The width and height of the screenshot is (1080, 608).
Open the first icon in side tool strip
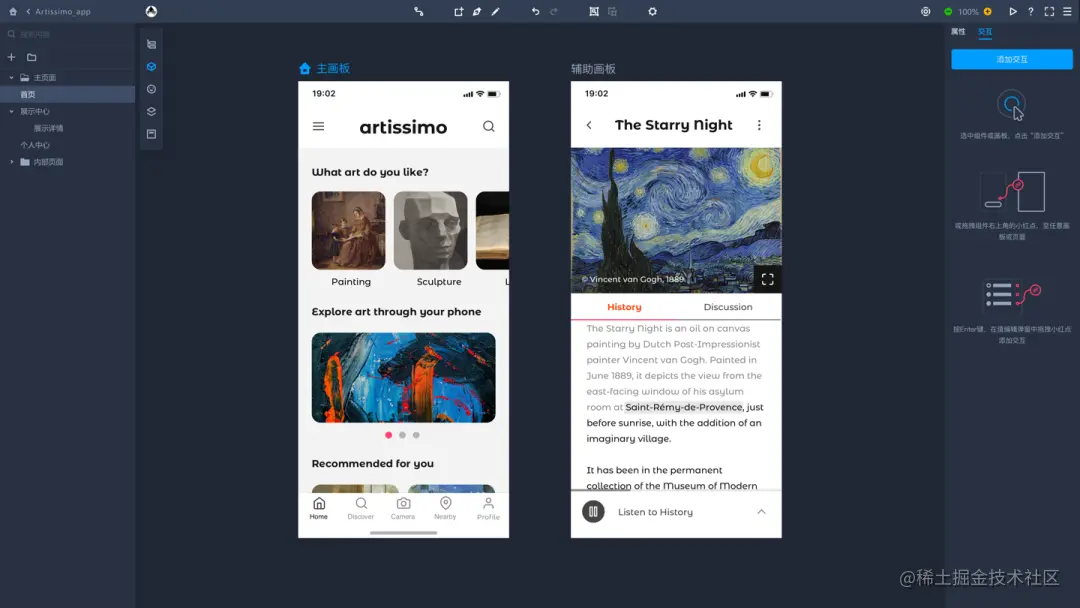pos(152,44)
